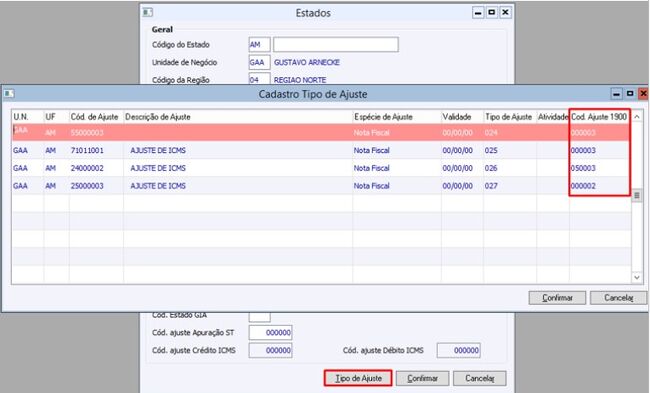This screenshot has height=393, width=650.
Task: Click Cancelar in the Estados window
Action: pyautogui.click(x=479, y=378)
